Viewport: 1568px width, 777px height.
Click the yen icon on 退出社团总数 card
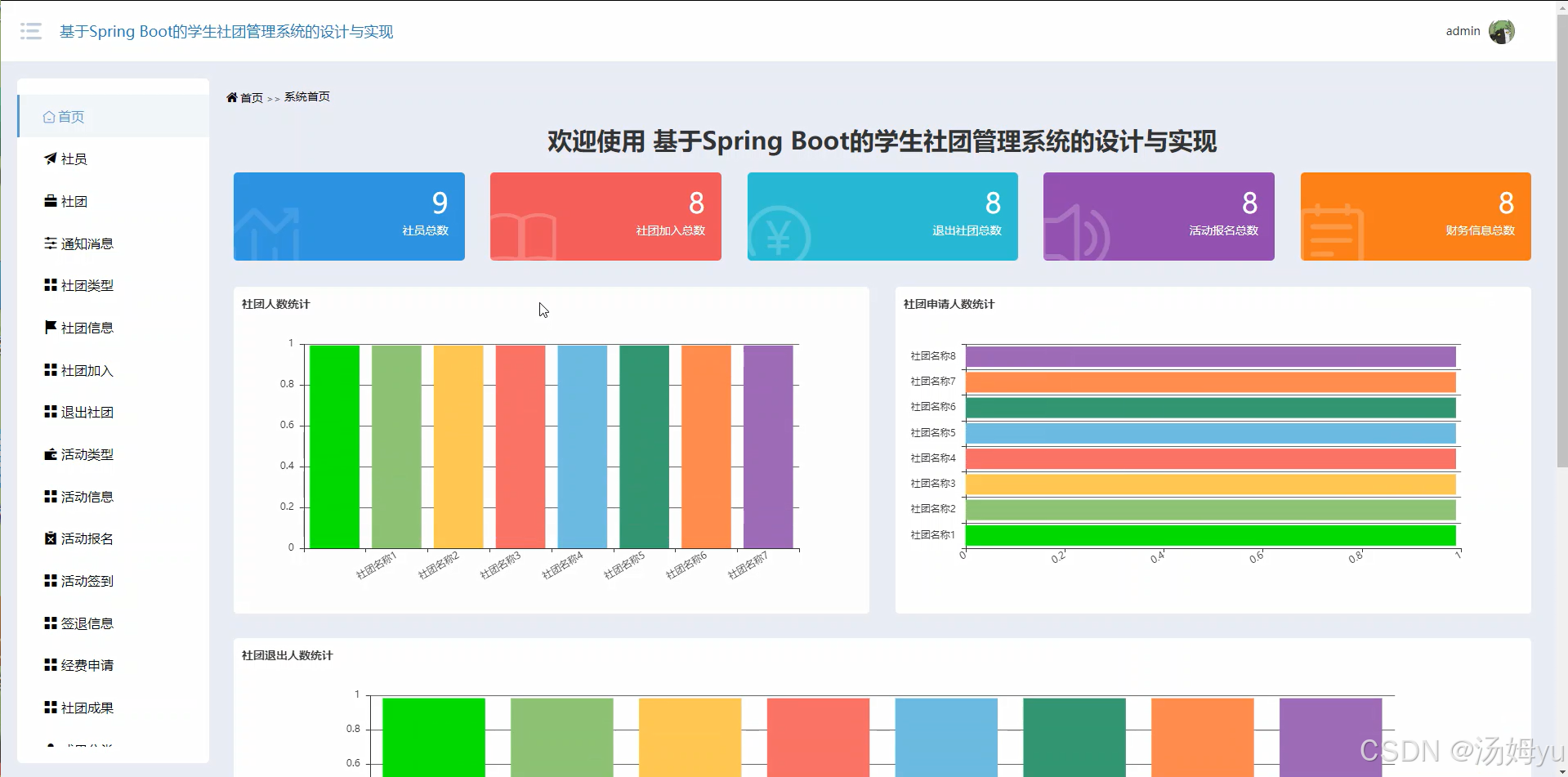[x=779, y=234]
